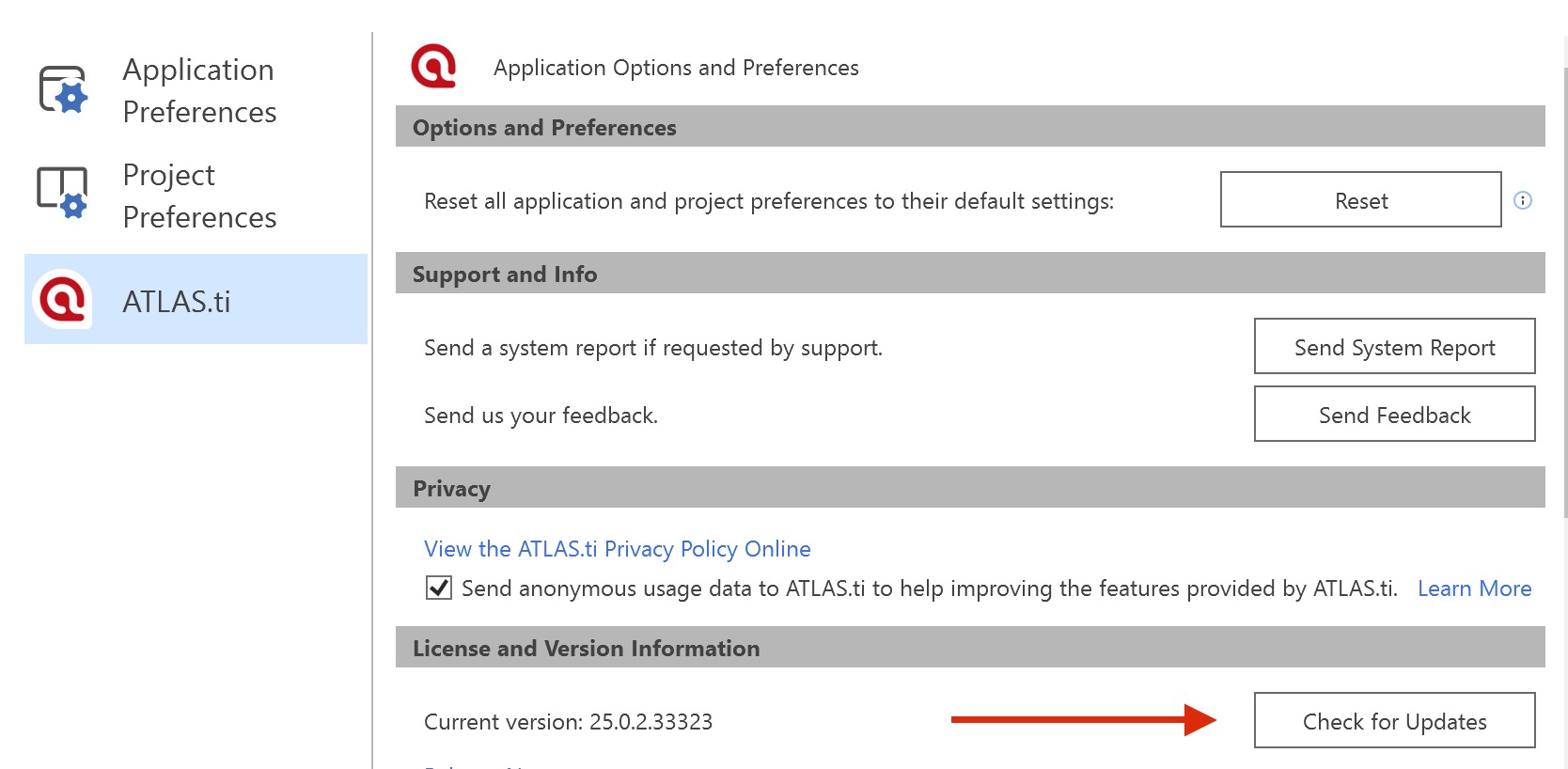Click the Privacy section header bar
This screenshot has height=769, width=1568.
[x=969, y=488]
